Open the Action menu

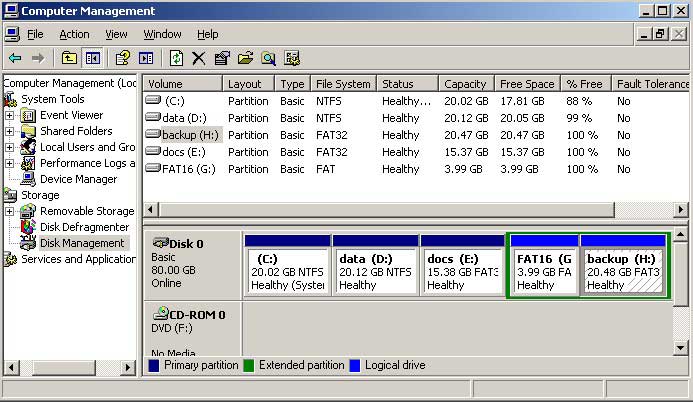click(74, 34)
